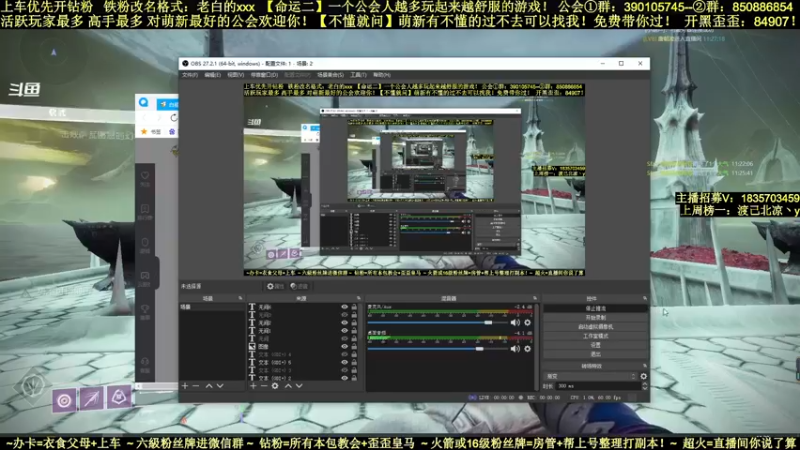Toggle the lock on the topmost text source
The width and height of the screenshot is (800, 450).
pos(354,307)
